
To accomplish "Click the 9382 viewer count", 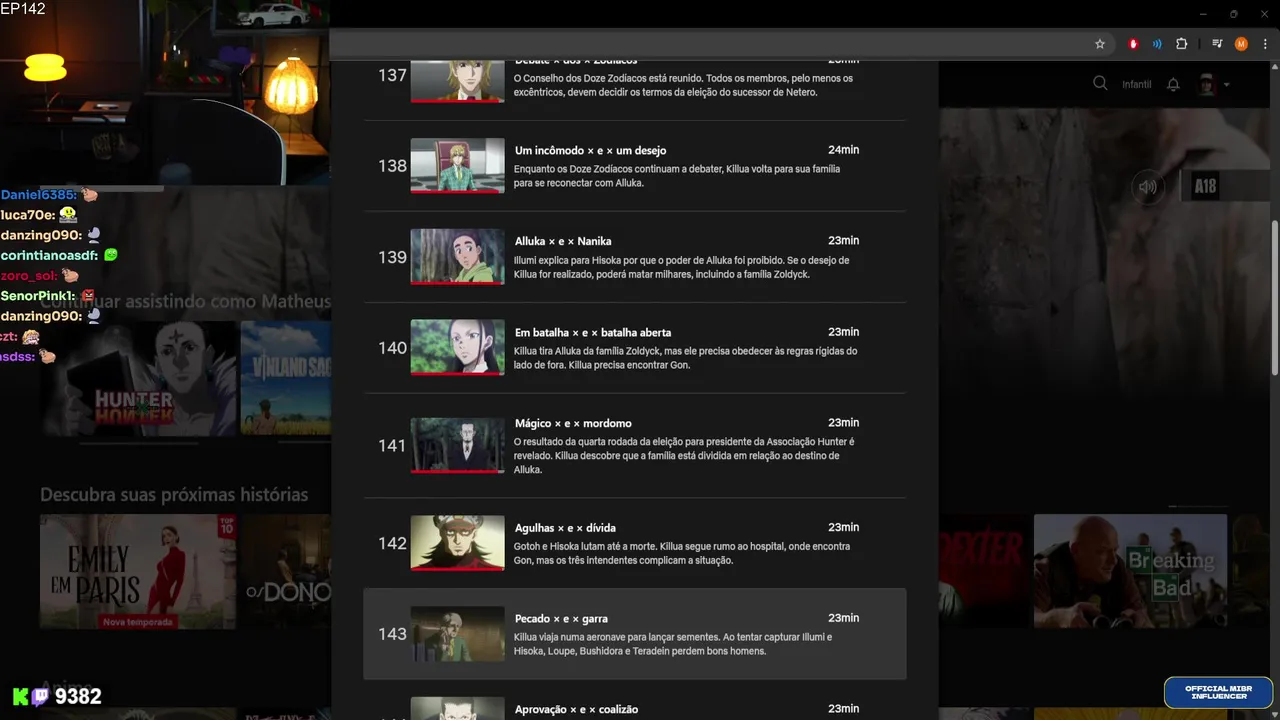I will 78,696.
